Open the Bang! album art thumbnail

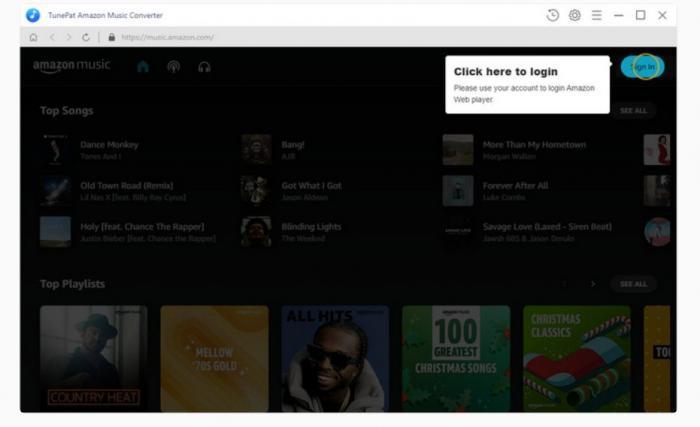point(256,150)
